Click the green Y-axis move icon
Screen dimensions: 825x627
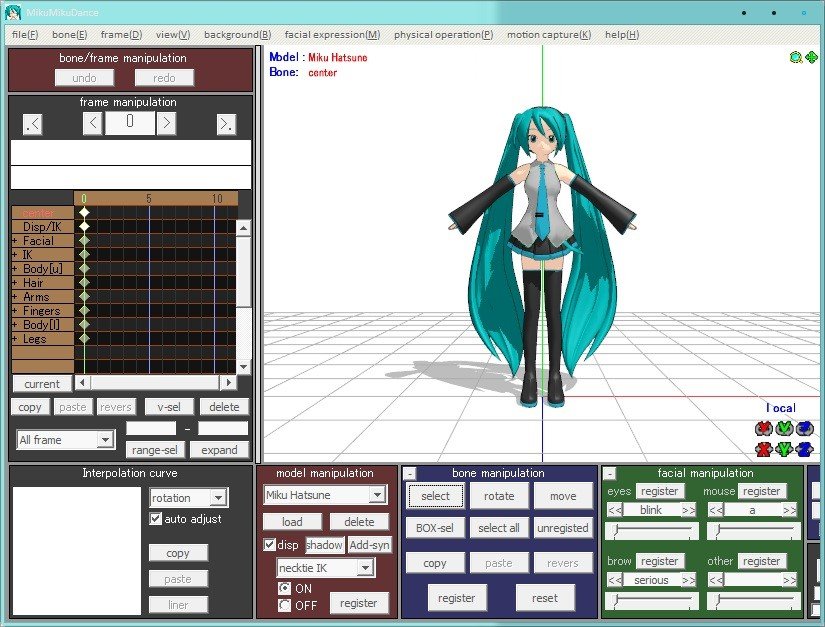pyautogui.click(x=784, y=449)
